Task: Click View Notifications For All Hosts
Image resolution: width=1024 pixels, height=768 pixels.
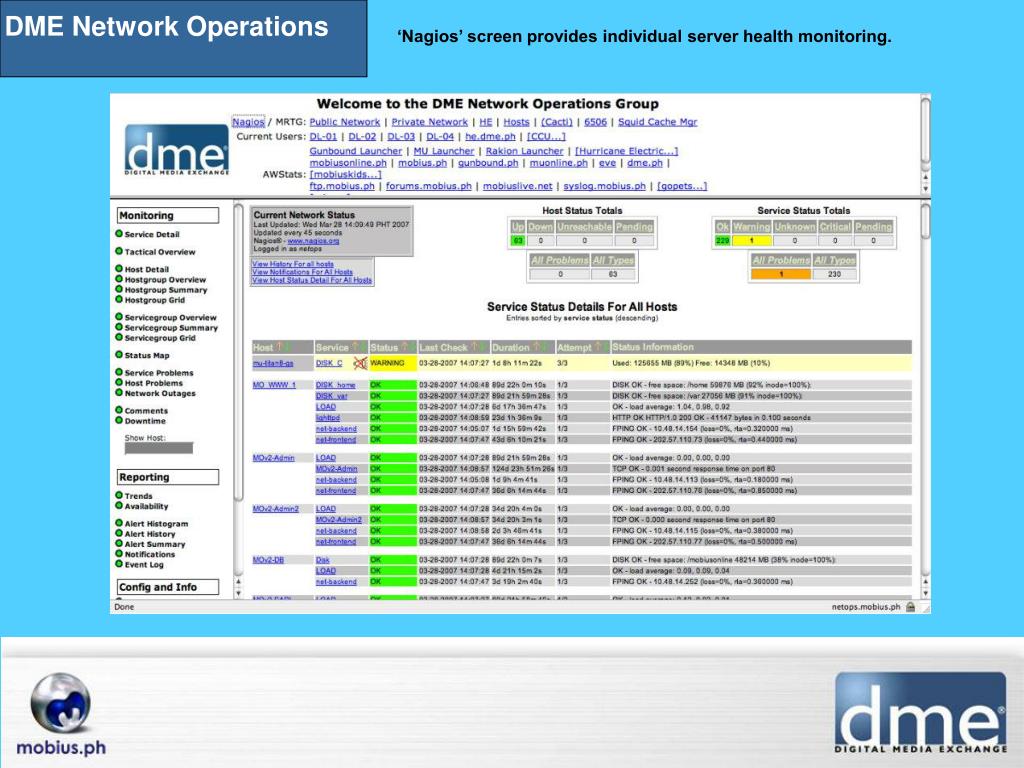Action: (x=302, y=272)
